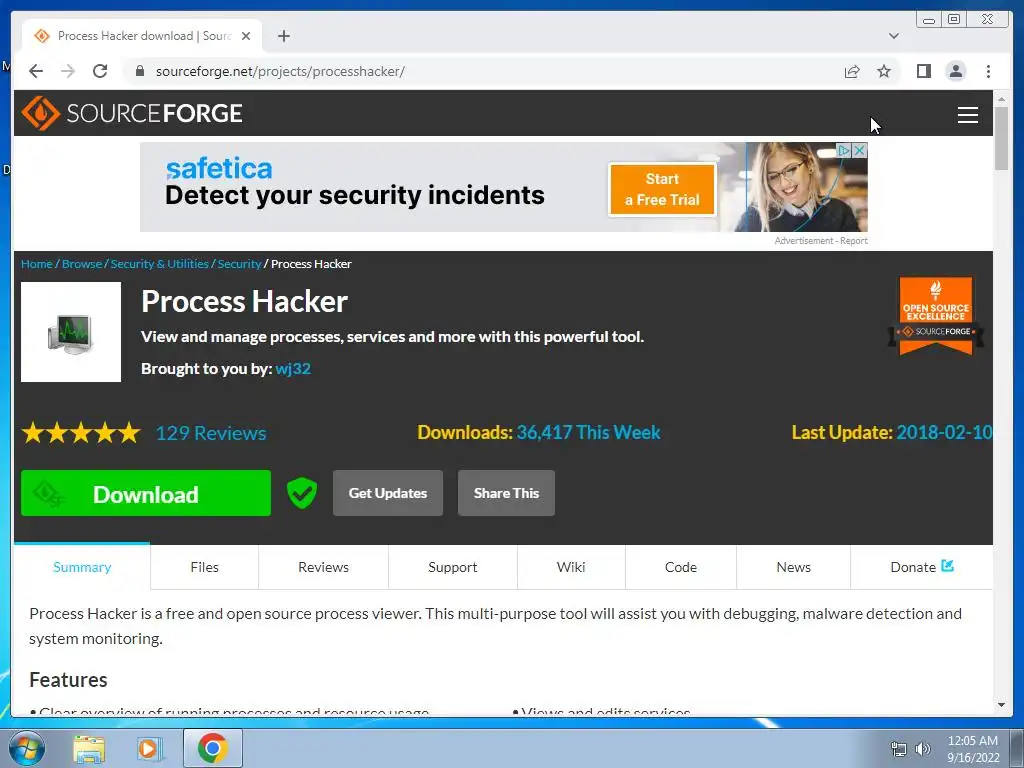
Task: Click the share page icon in address bar
Action: click(x=852, y=71)
